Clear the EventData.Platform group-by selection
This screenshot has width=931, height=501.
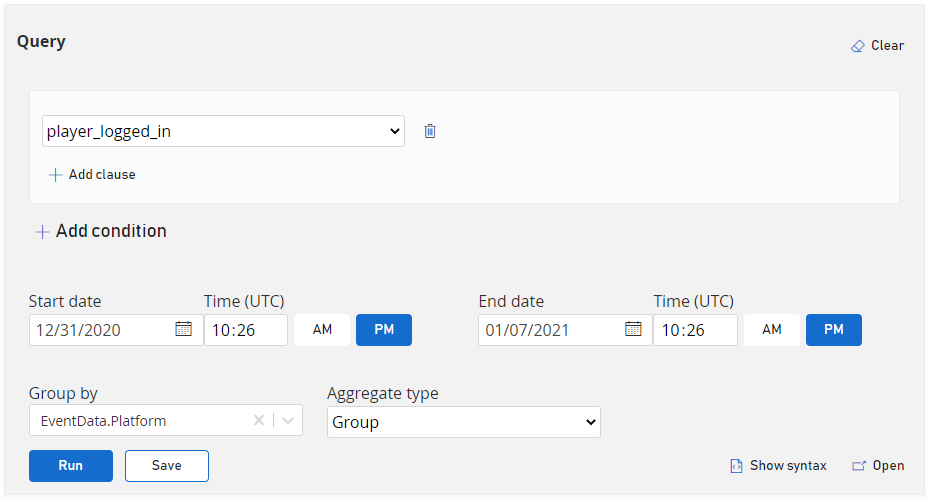tap(259, 420)
